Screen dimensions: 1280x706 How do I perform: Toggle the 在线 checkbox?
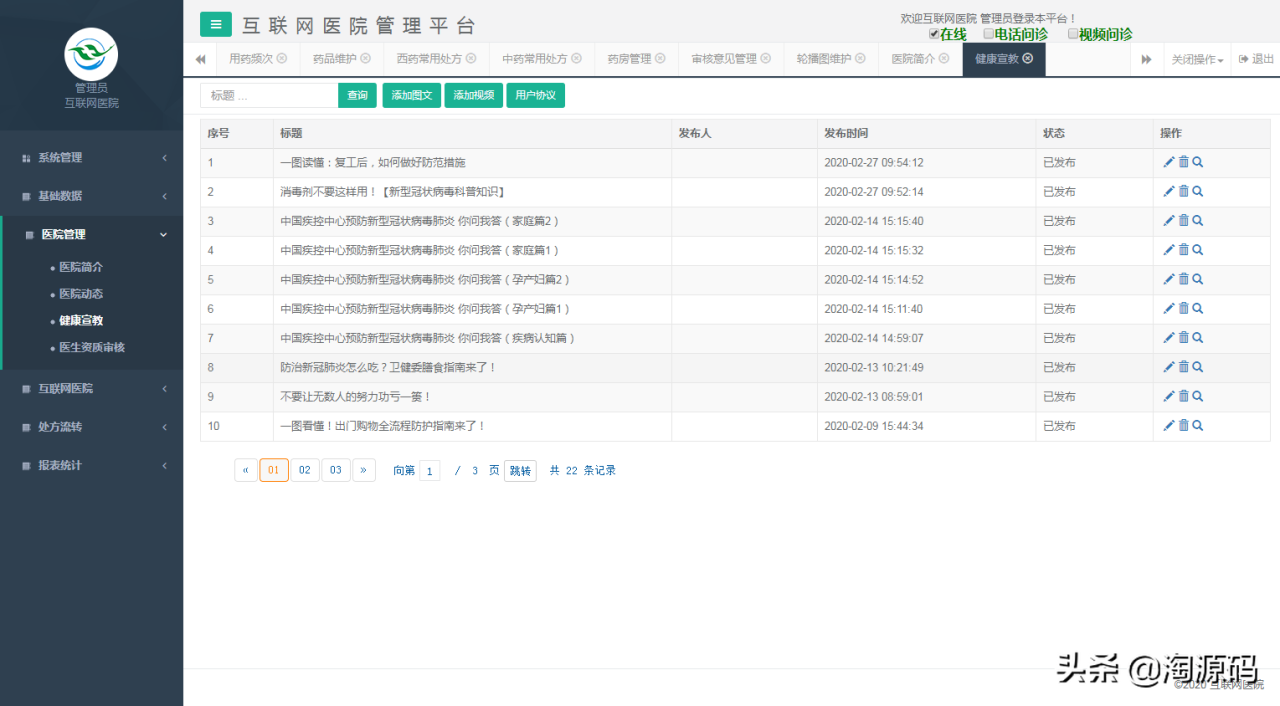pos(934,33)
